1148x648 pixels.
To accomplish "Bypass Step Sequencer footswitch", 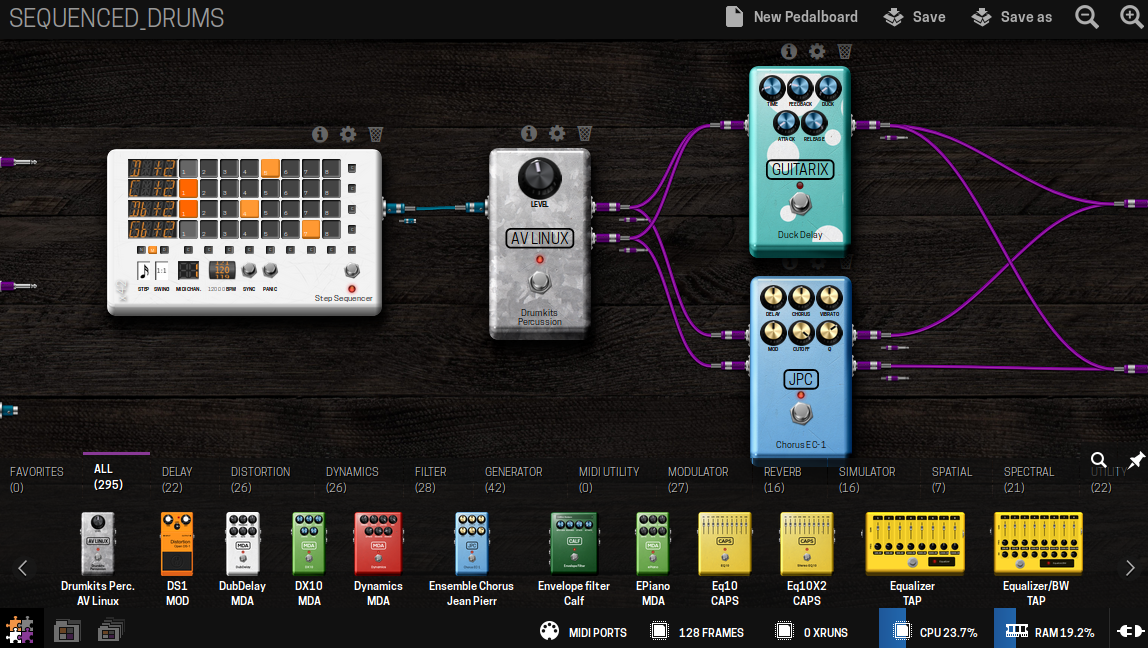I will pyautogui.click(x=352, y=271).
